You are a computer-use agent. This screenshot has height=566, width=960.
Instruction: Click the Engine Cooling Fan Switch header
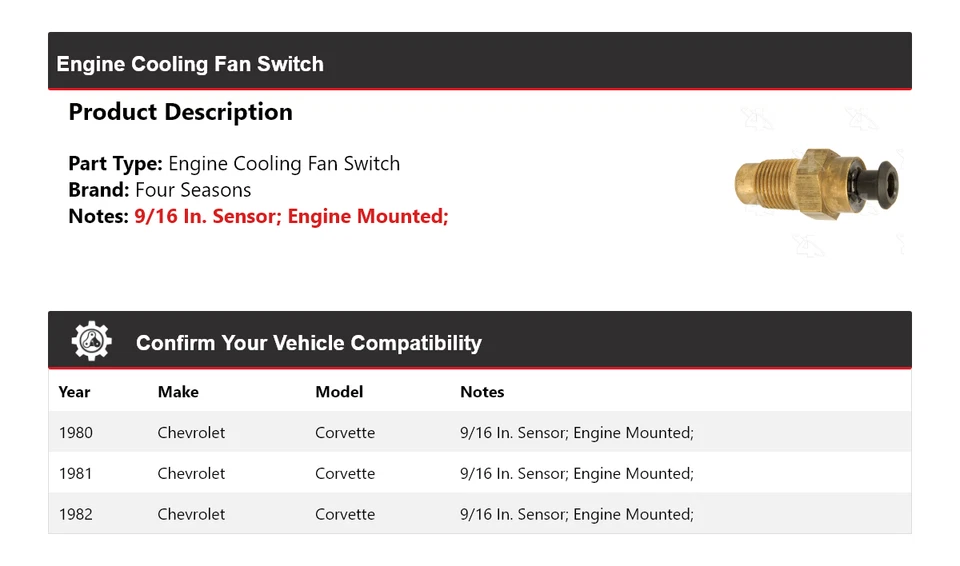[x=190, y=64]
